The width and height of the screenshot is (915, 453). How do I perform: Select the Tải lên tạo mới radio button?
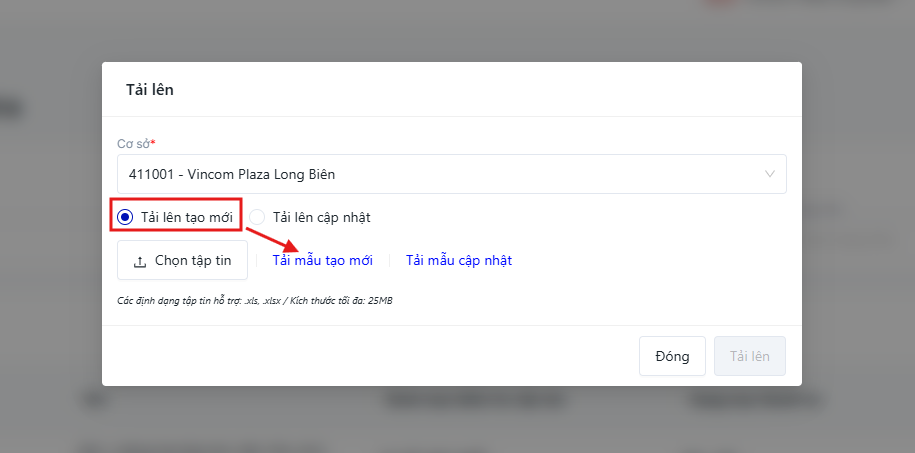pos(125,217)
